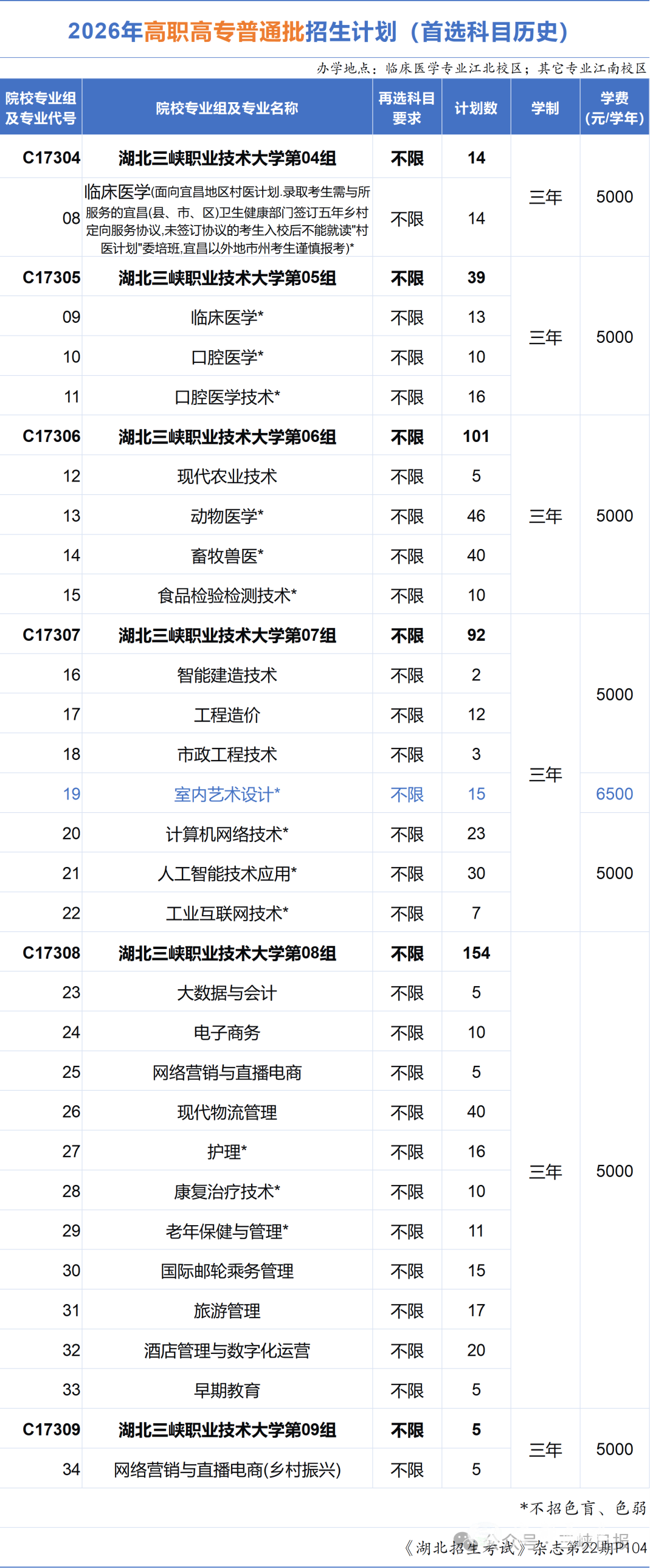Select group code C17307
The height and width of the screenshot is (1568, 650).
pyautogui.click(x=52, y=635)
